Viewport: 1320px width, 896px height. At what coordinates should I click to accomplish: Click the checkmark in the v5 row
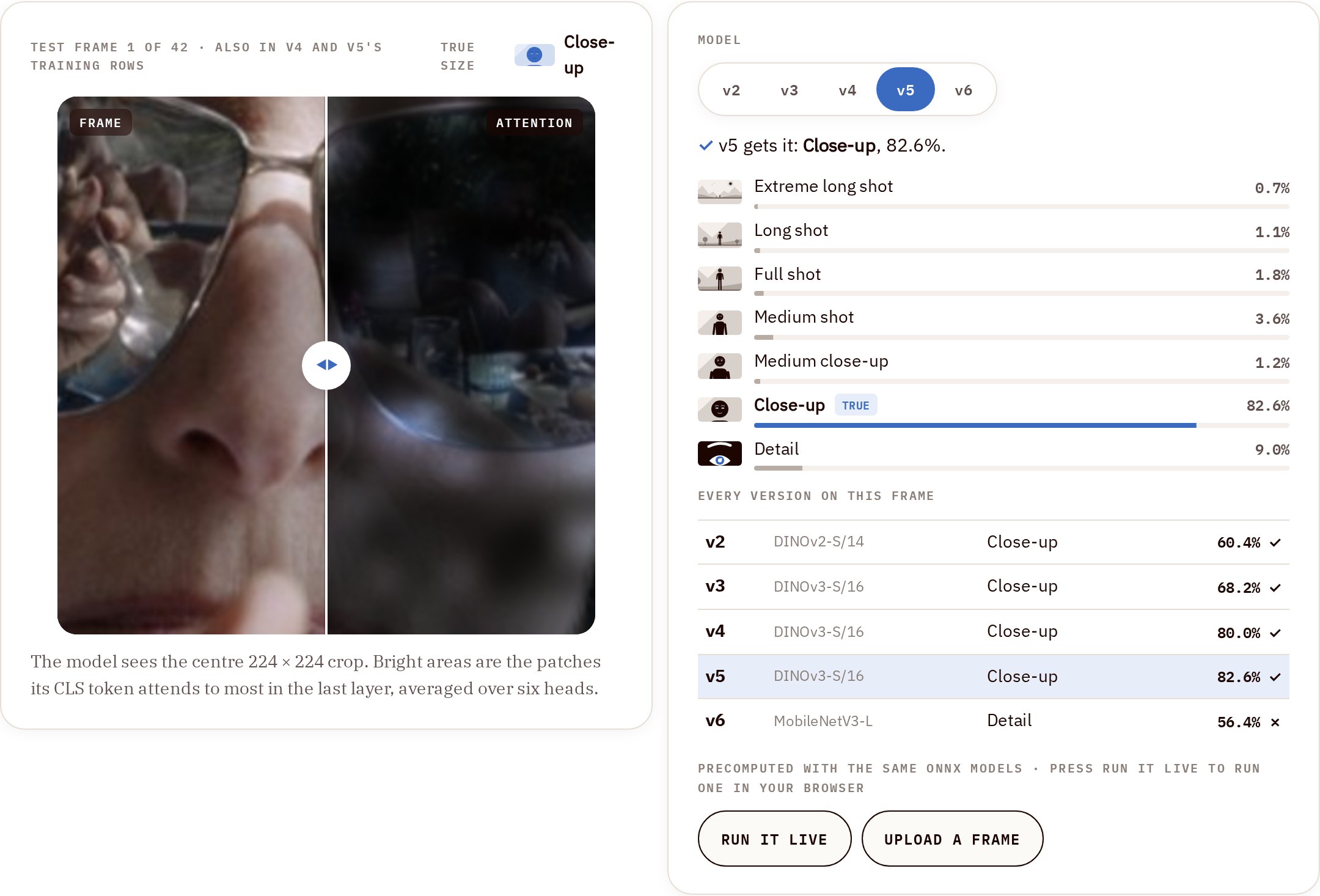click(1275, 677)
